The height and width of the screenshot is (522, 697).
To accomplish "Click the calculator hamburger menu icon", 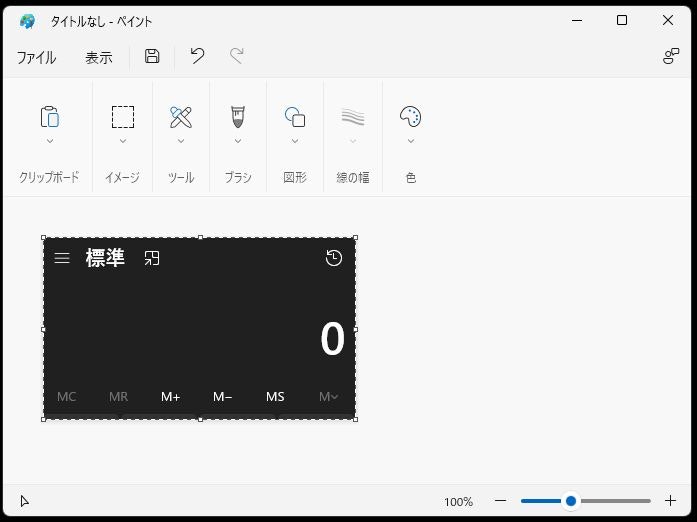I will [62, 258].
